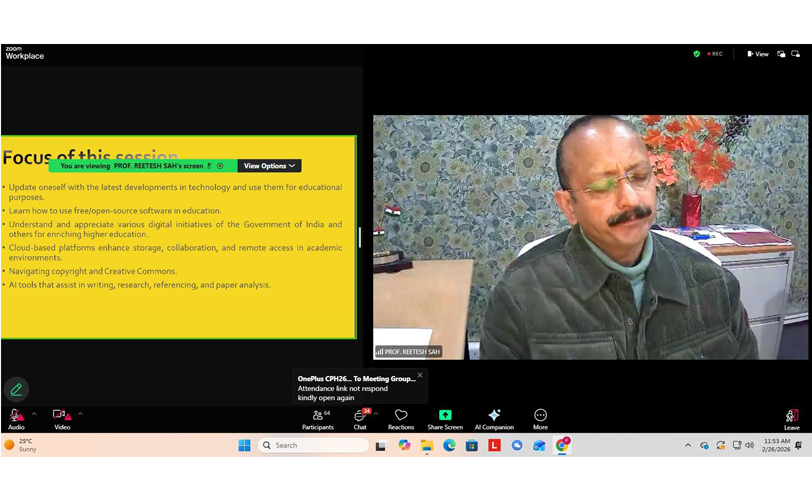Click the 'Focus of this session' slide heading
The width and height of the screenshot is (812, 504).
point(91,156)
